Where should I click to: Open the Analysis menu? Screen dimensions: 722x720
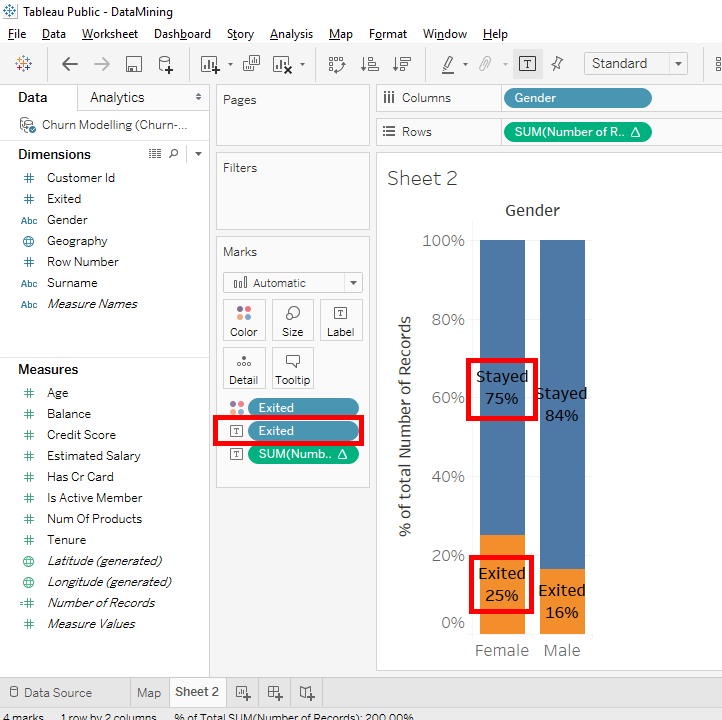coord(291,34)
